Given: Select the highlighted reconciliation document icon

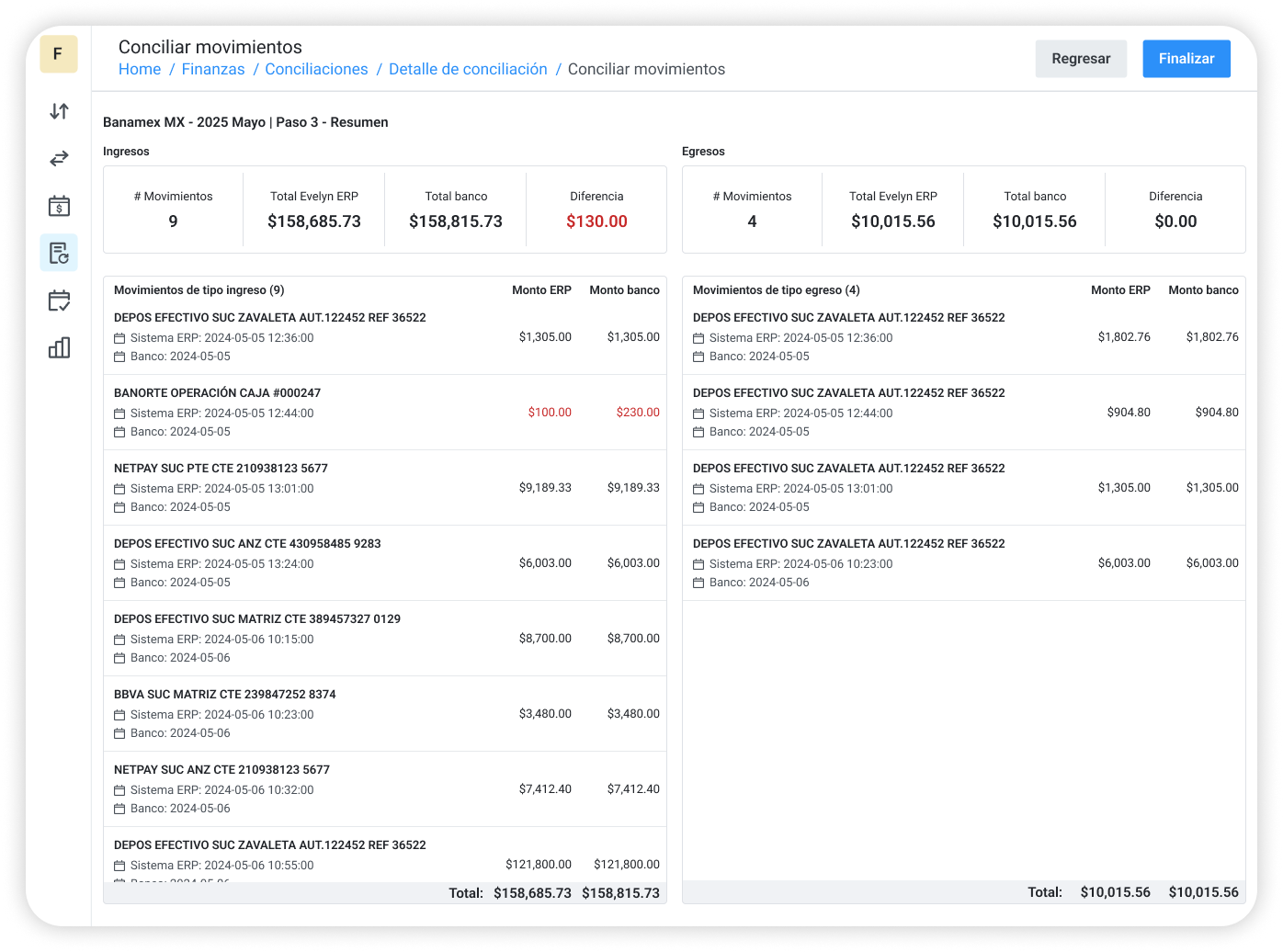Looking at the screenshot, I should pyautogui.click(x=59, y=253).
